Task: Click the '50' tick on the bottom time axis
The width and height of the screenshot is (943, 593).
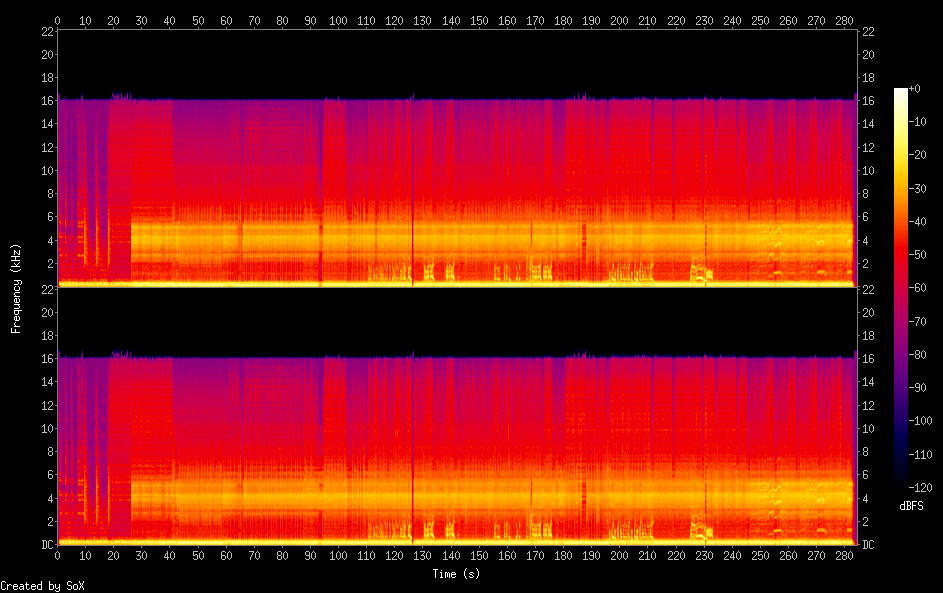Action: (x=198, y=556)
